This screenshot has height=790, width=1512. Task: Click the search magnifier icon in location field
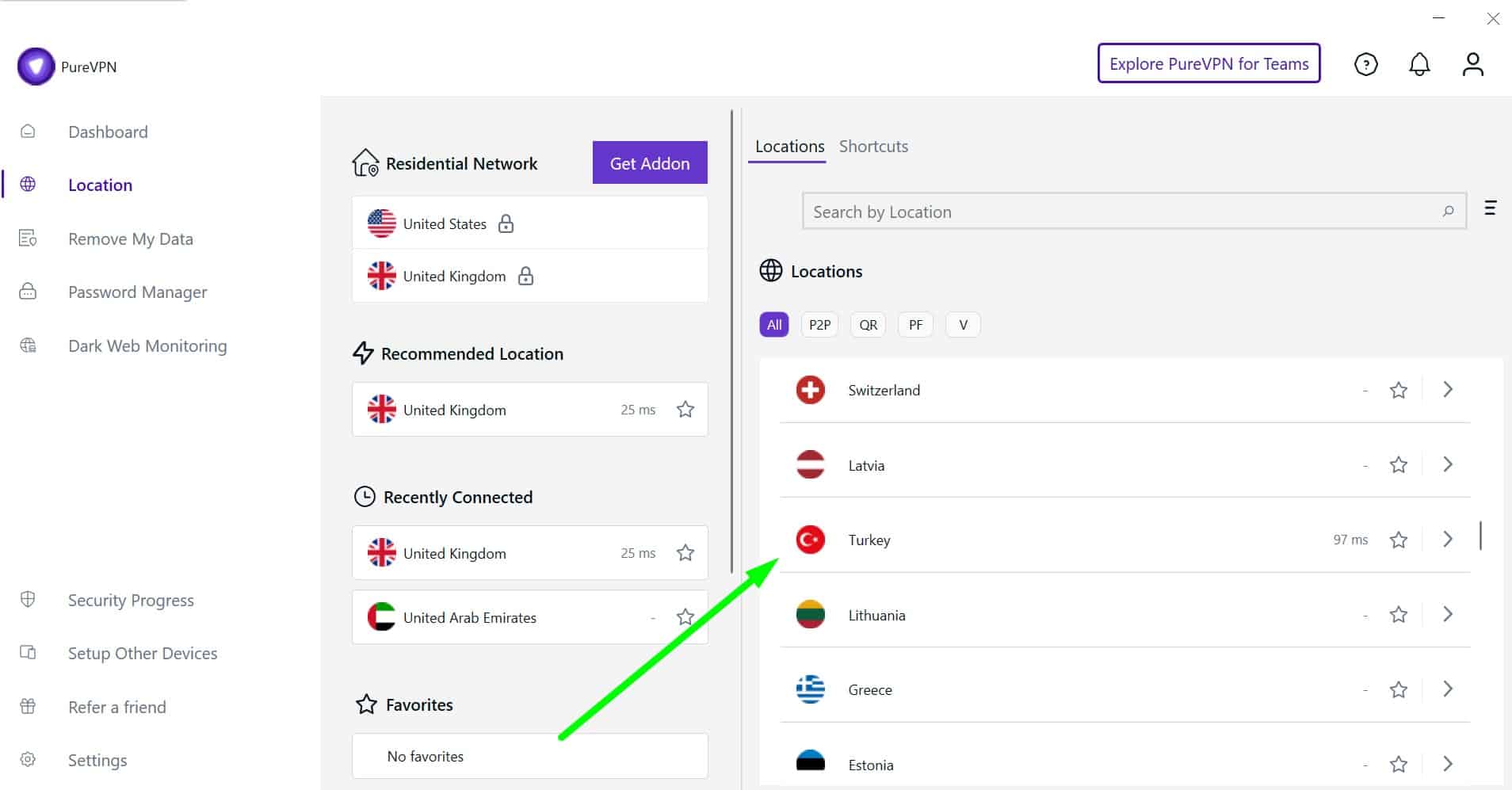point(1448,212)
